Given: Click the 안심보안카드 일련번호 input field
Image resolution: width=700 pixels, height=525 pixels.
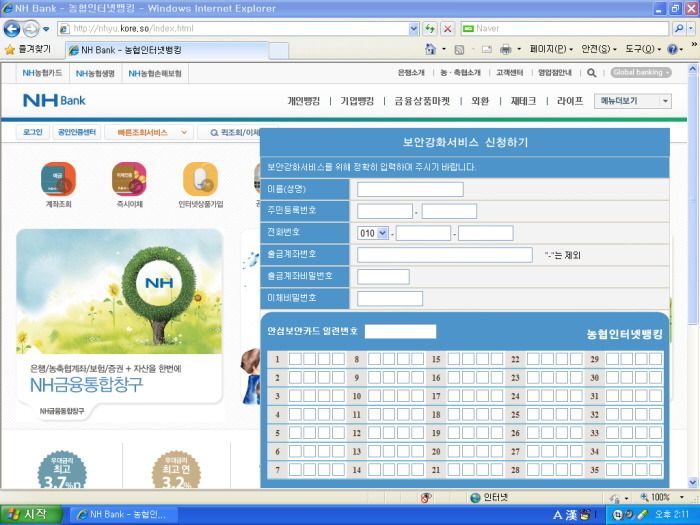Looking at the screenshot, I should tap(400, 331).
